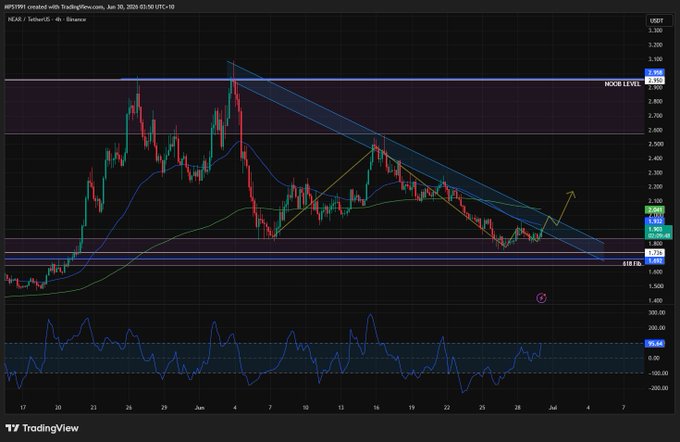
Task: Click the 1.903 current price countdown label
Action: click(659, 232)
